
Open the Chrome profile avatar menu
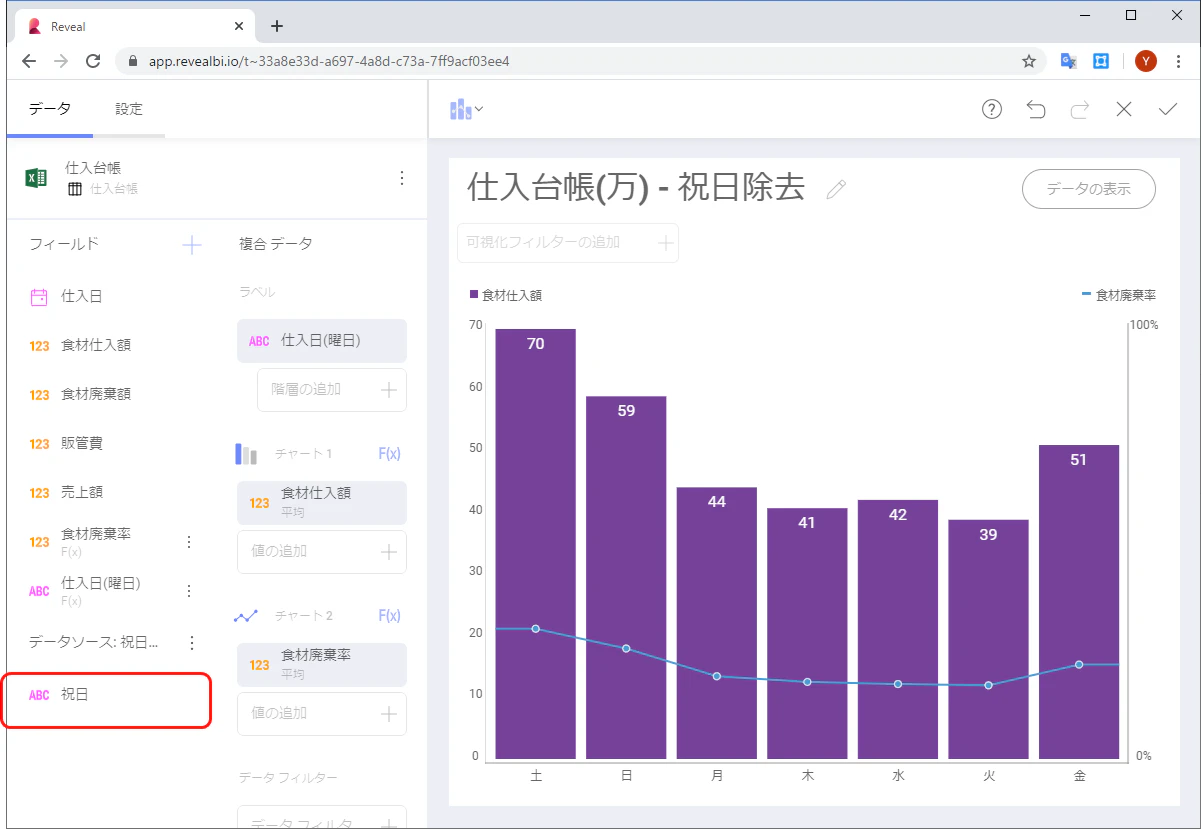click(1146, 61)
